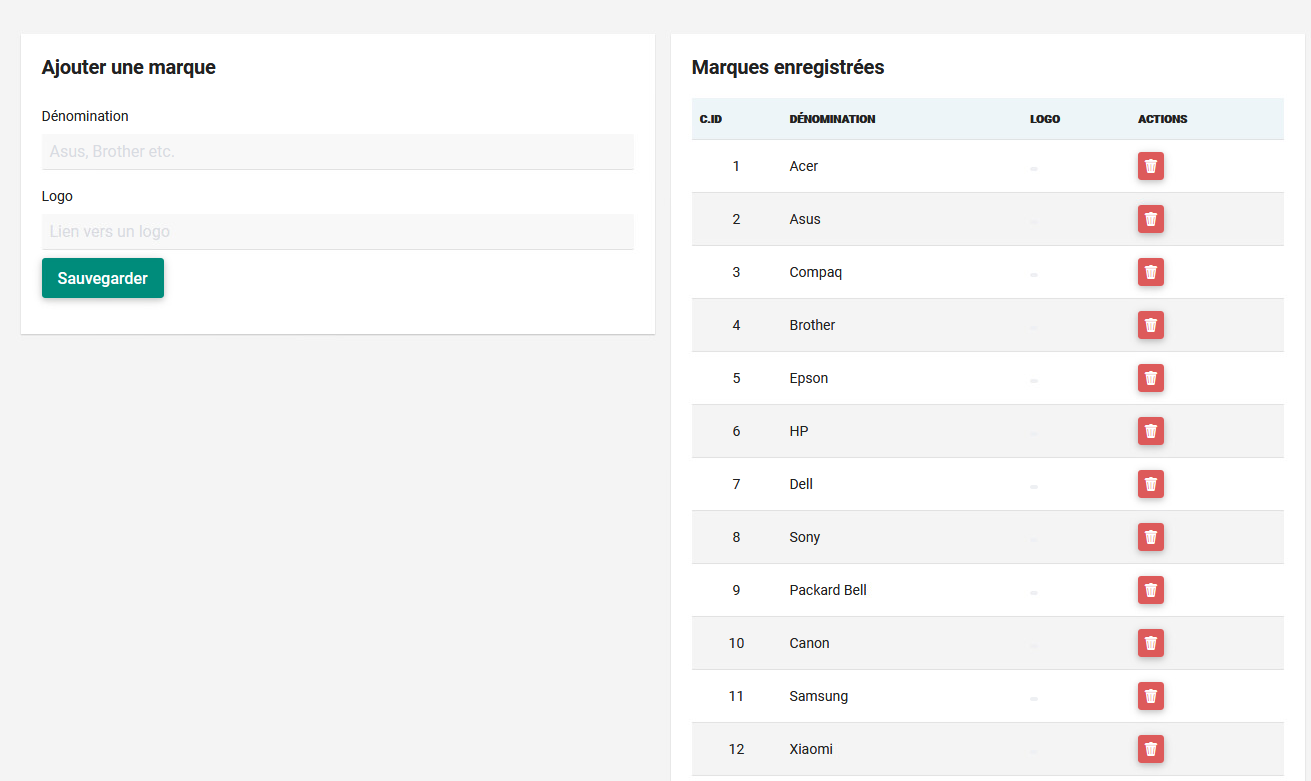Viewport: 1311px width, 781px height.
Task: Remove the Xiaomi brand entry
Action: (1150, 749)
